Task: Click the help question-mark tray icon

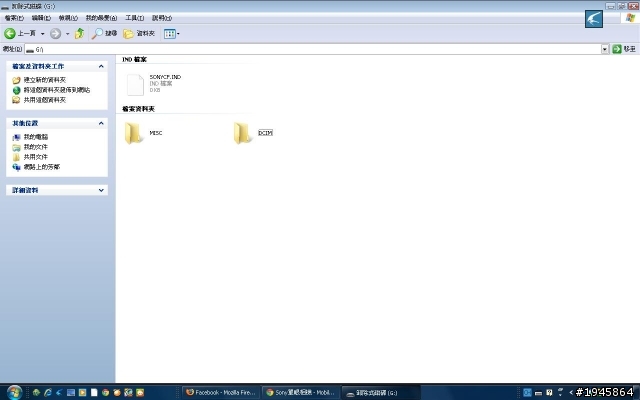Action: pyautogui.click(x=549, y=393)
